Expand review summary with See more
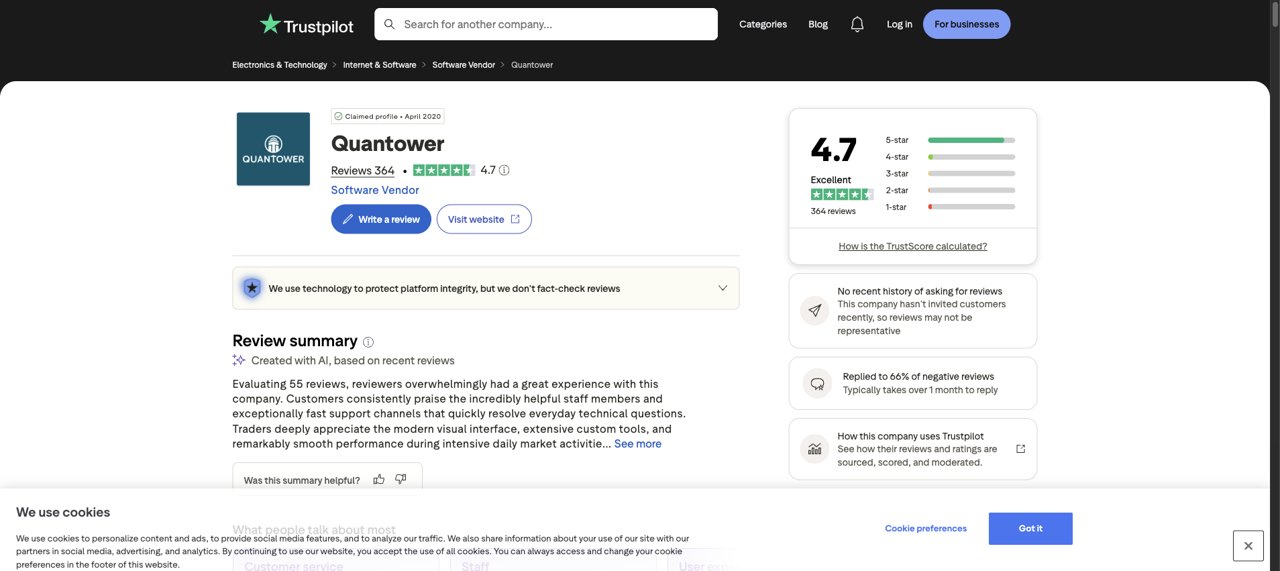The image size is (1280, 571). tap(638, 444)
